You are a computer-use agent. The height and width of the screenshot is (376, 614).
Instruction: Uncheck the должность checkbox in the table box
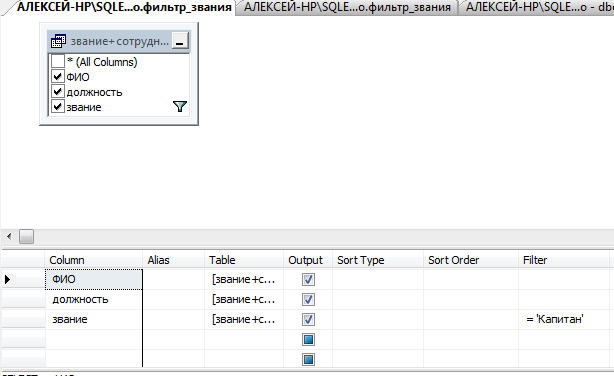pos(58,92)
